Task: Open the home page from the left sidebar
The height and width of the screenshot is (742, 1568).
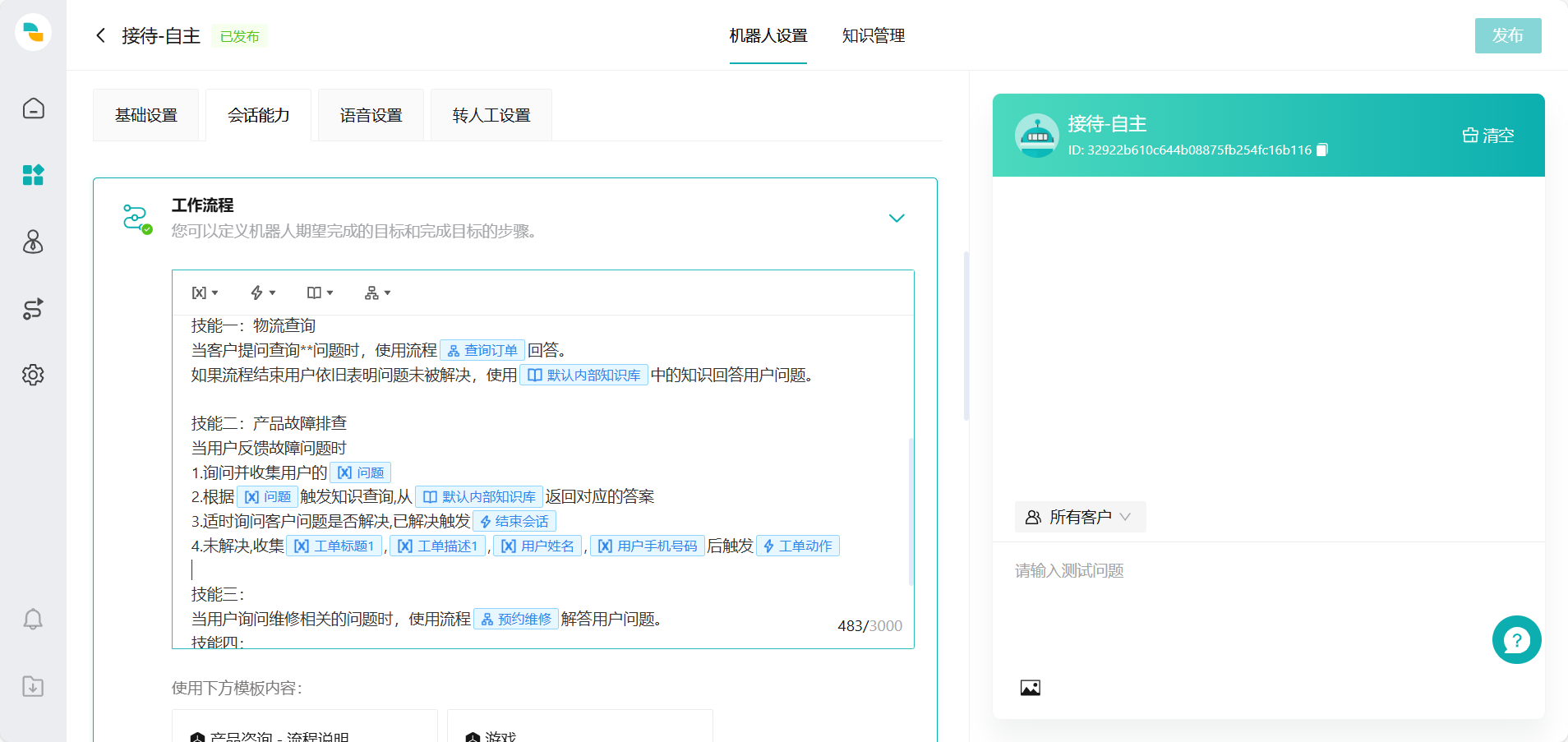Action: coord(33,108)
